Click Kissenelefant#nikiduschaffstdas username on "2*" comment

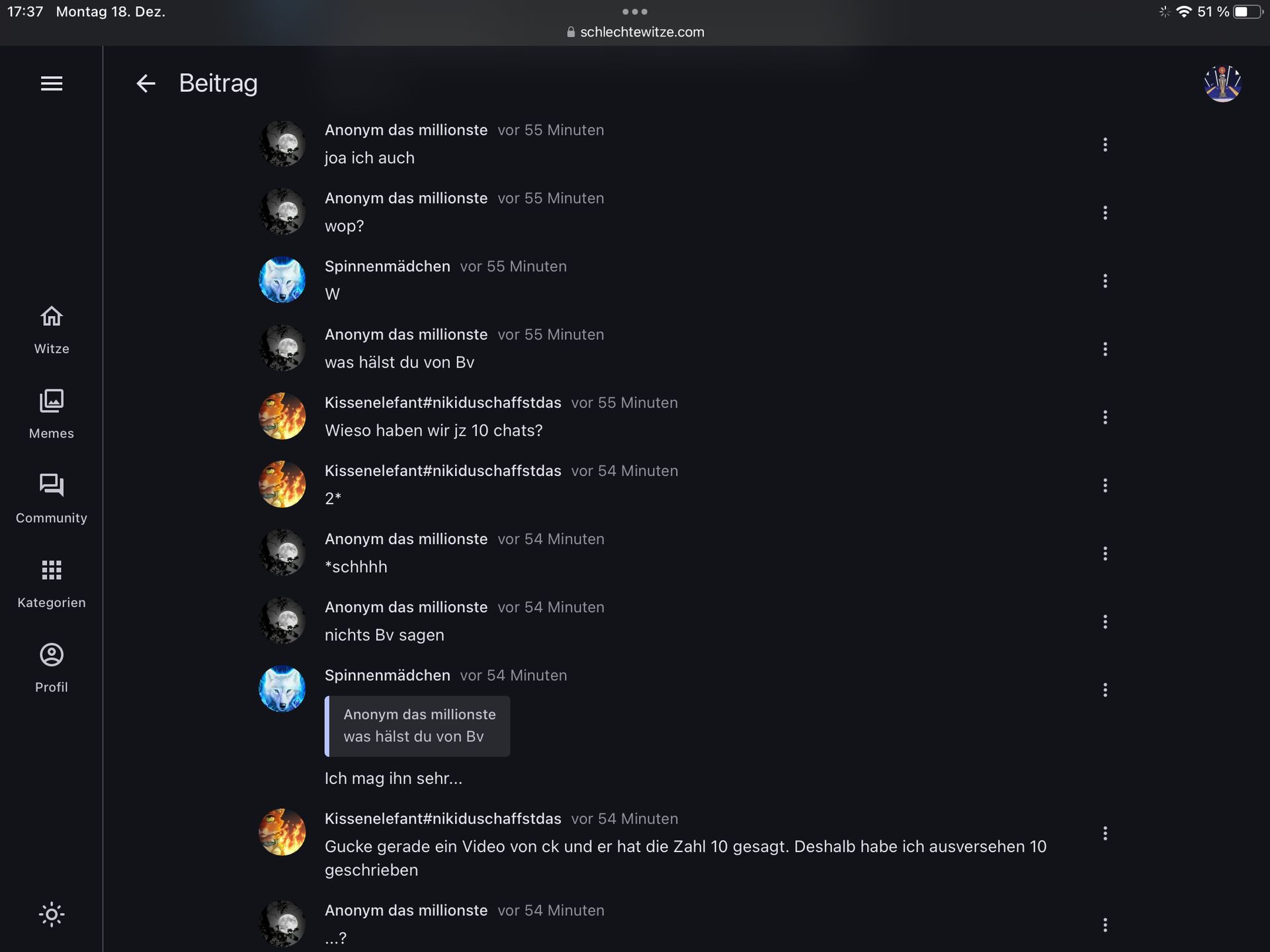point(443,471)
